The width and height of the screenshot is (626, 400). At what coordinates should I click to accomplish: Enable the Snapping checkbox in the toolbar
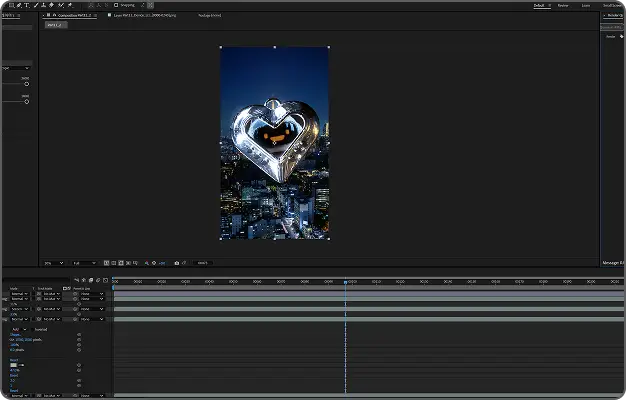(x=116, y=5)
